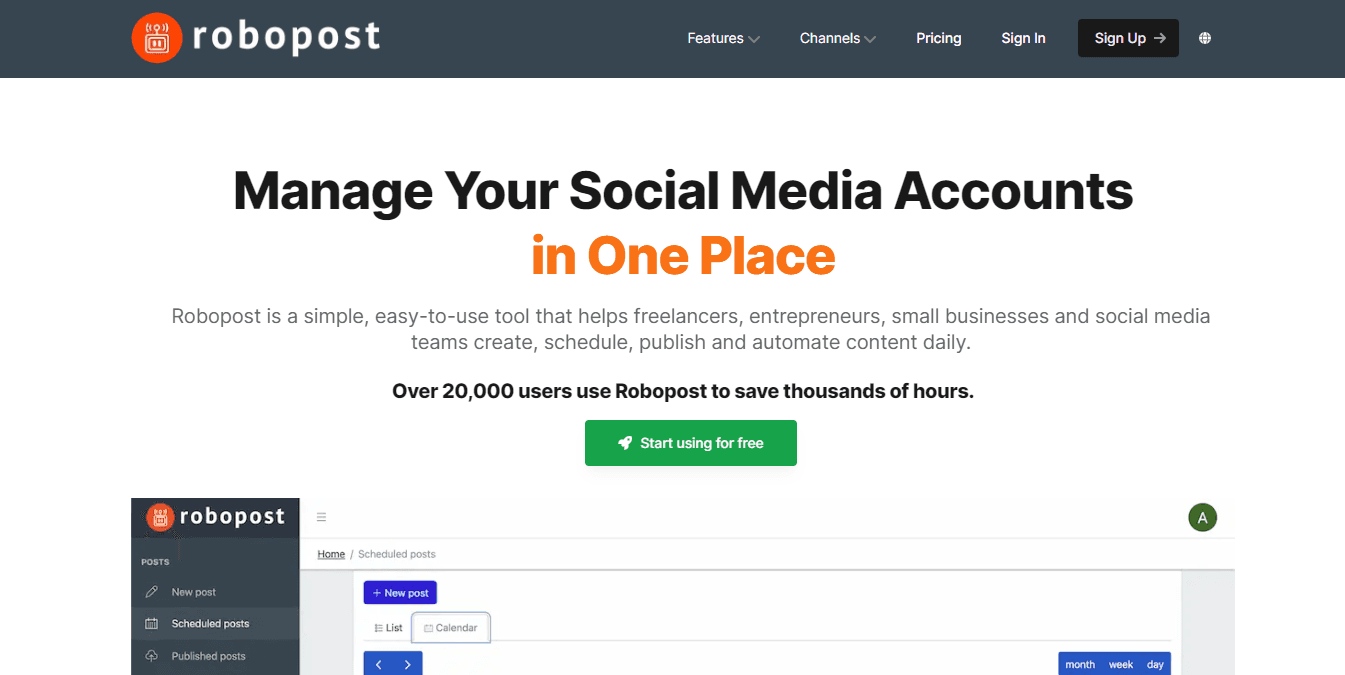Select the Calendar tab
This screenshot has height=675, width=1345.
coord(450,628)
